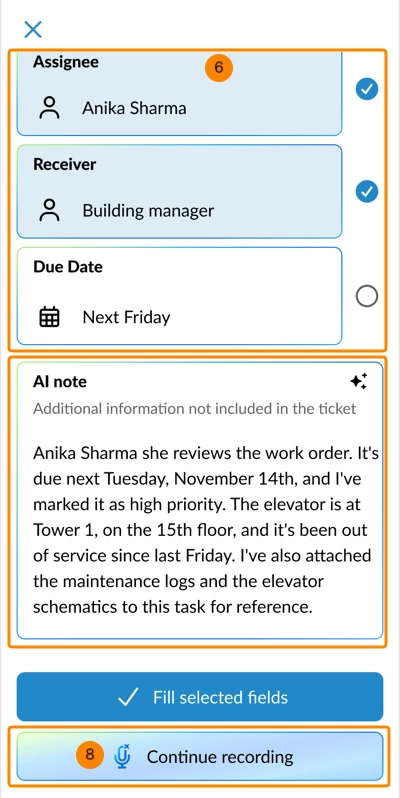This screenshot has width=400, height=798.
Task: Click the person icon beside Building manager
Action: click(x=49, y=211)
